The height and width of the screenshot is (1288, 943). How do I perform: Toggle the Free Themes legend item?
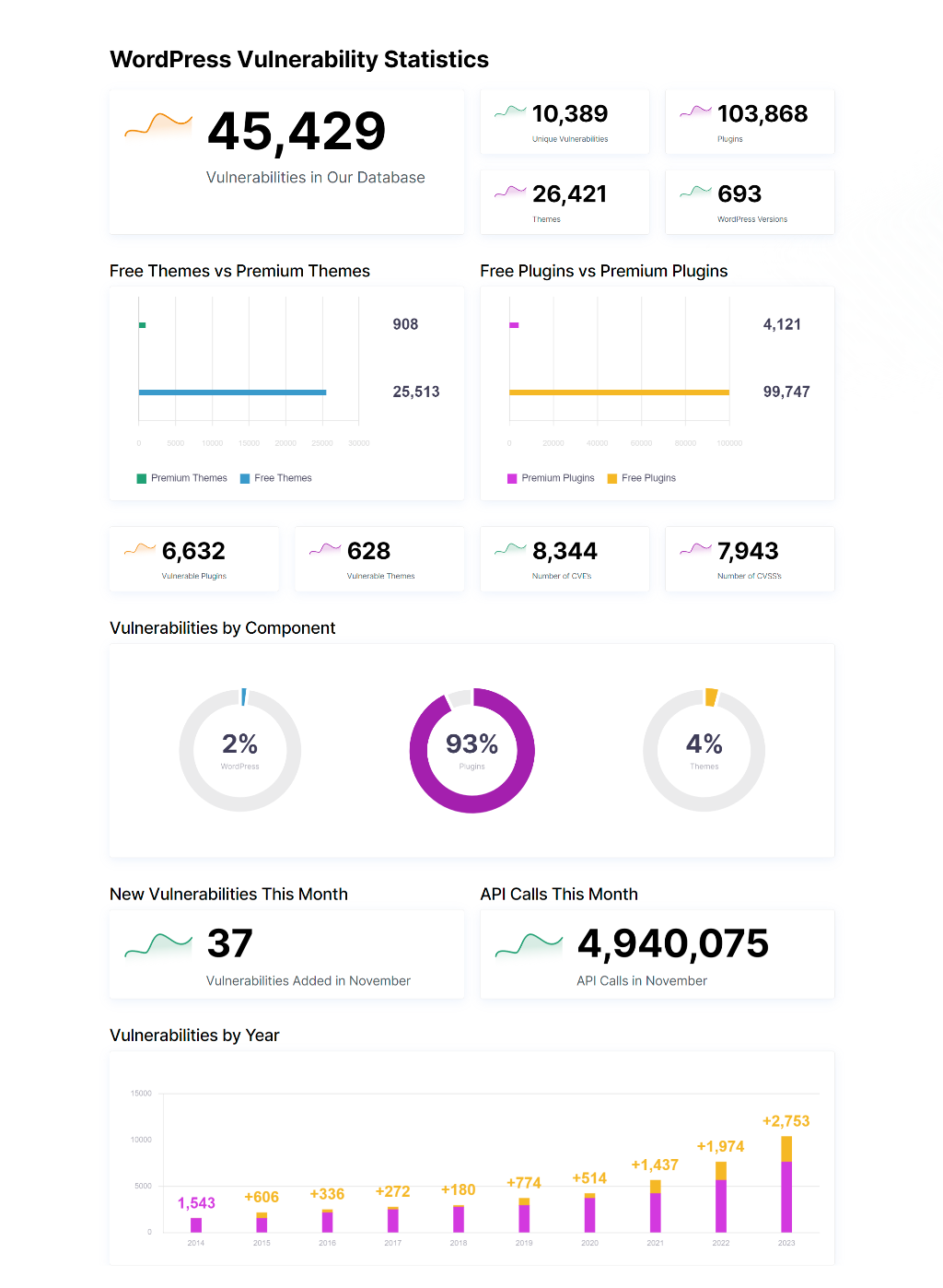[x=276, y=478]
